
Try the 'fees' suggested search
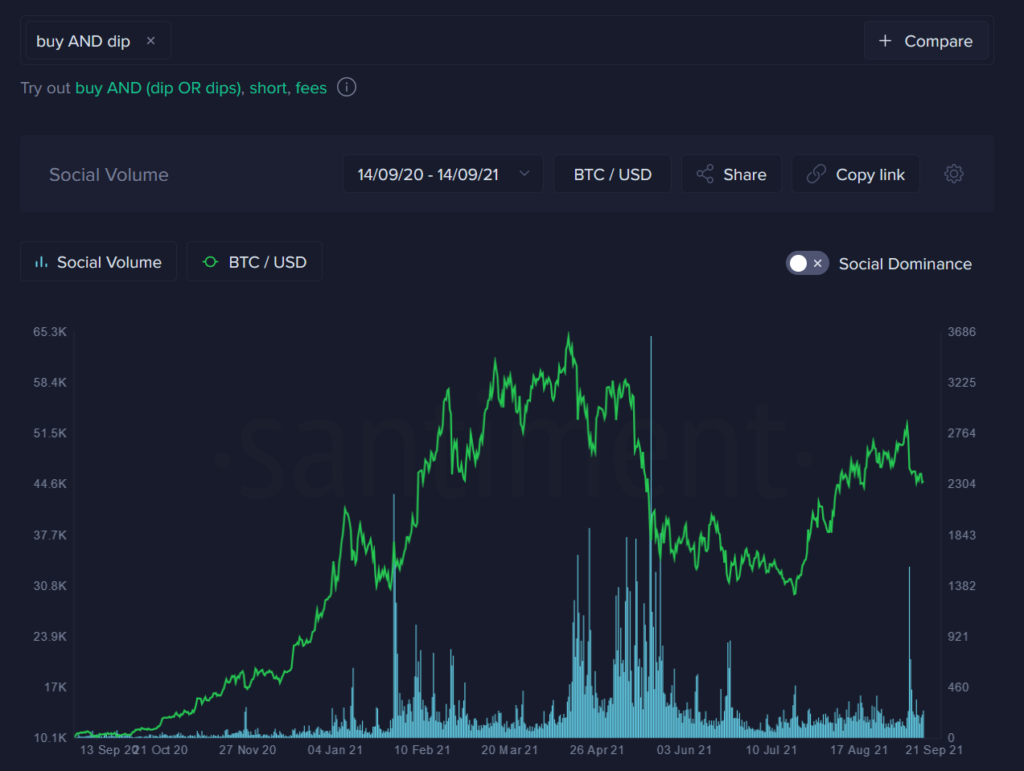[x=311, y=87]
